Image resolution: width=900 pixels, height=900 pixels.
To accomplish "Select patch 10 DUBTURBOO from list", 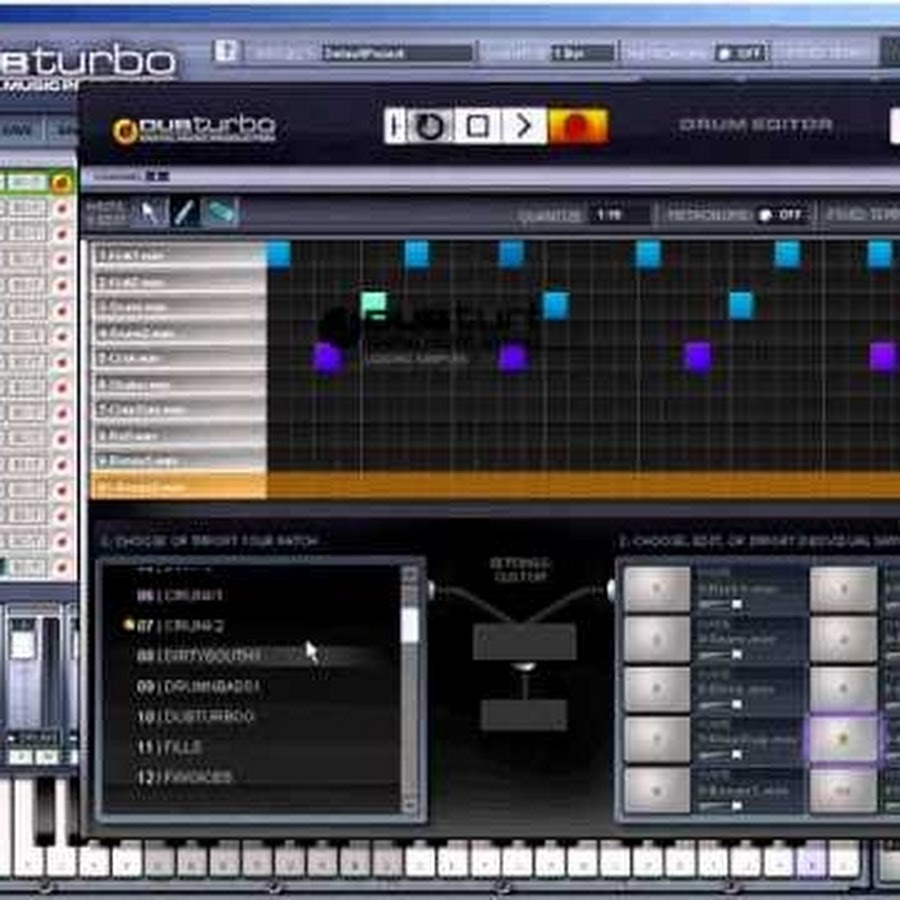I will point(196,717).
